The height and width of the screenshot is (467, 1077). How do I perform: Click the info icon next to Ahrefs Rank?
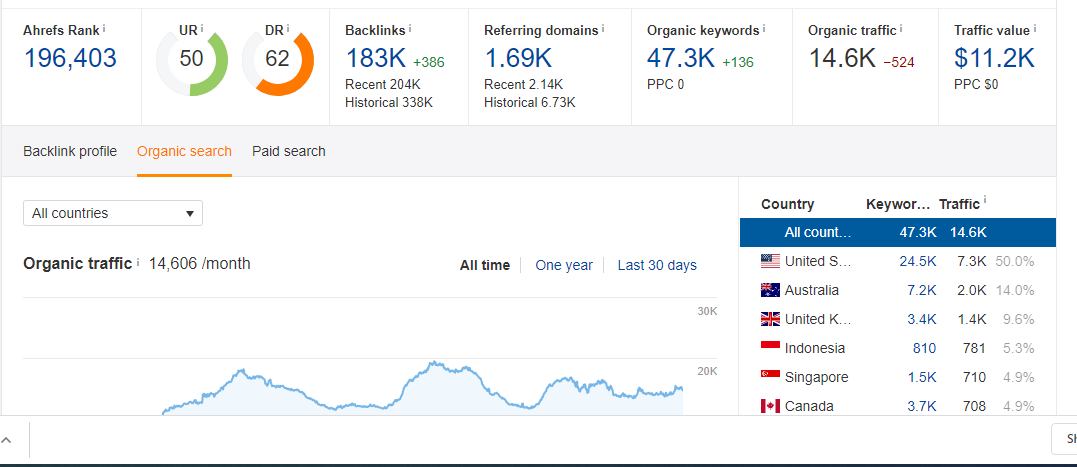coord(105,29)
